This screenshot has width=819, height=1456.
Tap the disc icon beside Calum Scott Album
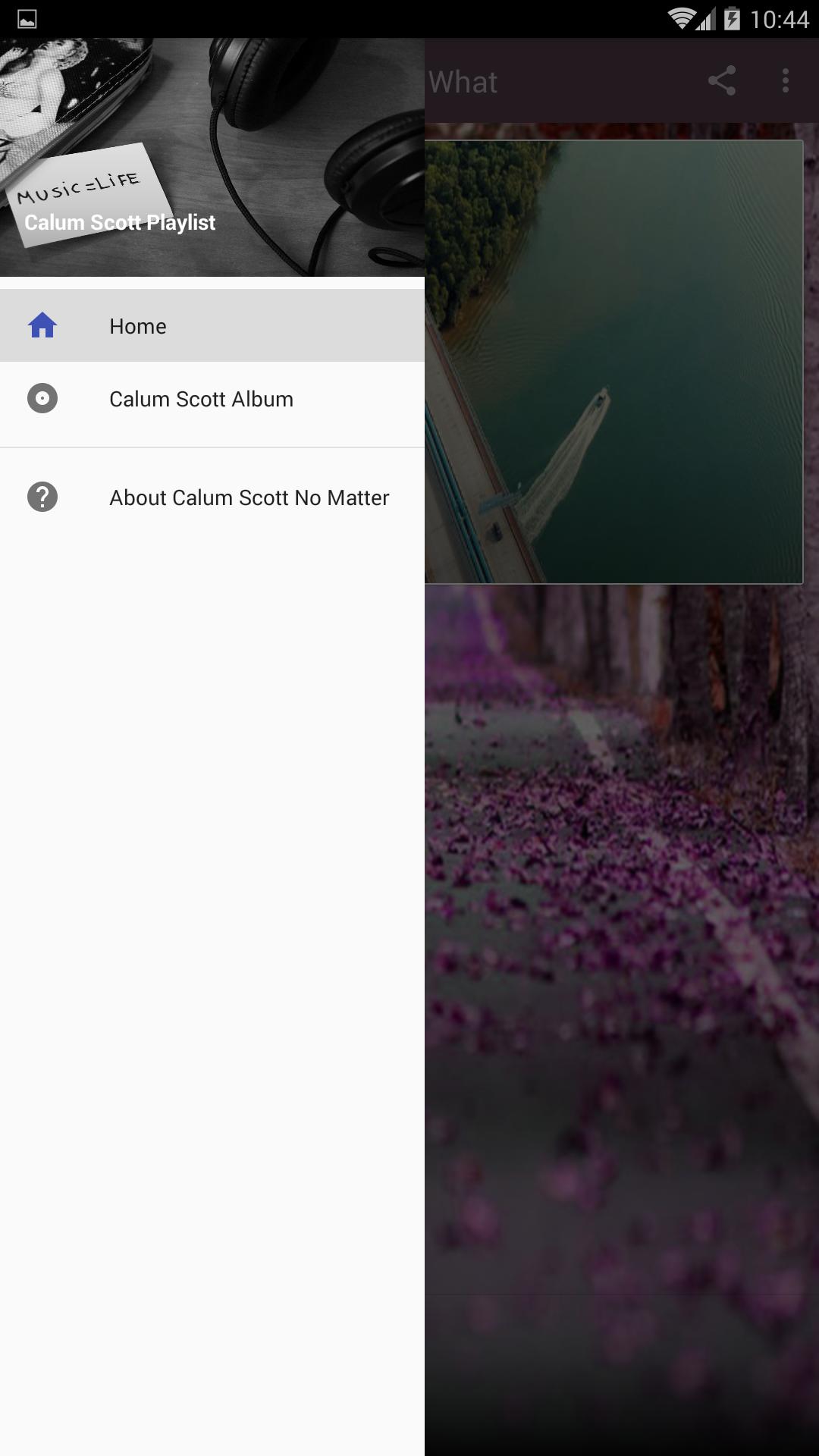point(42,398)
